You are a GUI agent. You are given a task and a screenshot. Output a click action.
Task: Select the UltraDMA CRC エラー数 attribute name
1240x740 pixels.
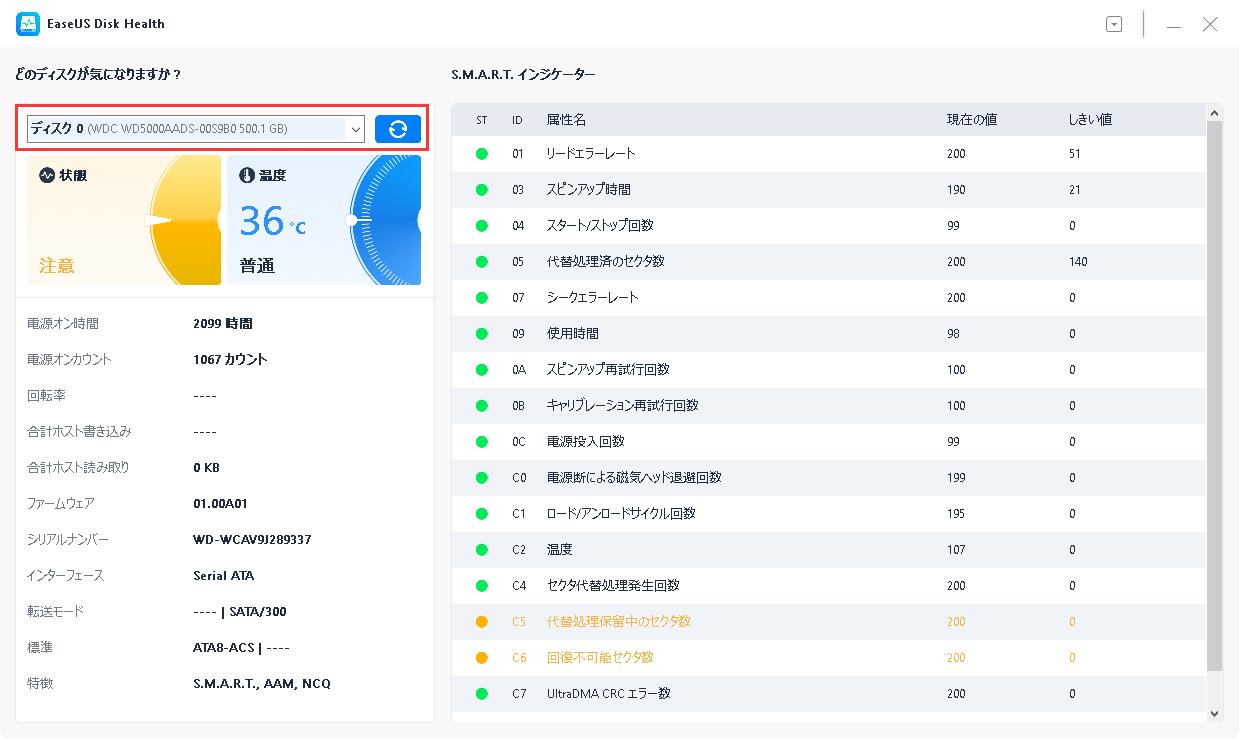608,694
